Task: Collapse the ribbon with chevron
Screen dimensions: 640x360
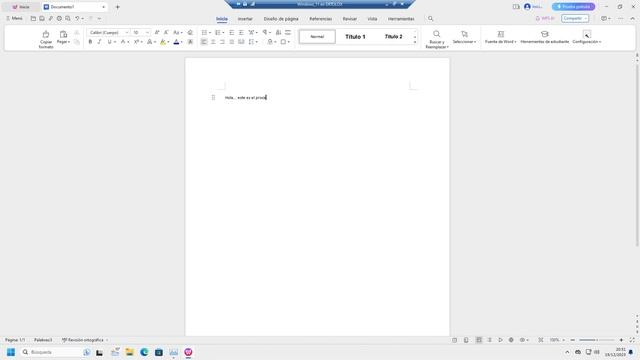Action: click(x=632, y=18)
